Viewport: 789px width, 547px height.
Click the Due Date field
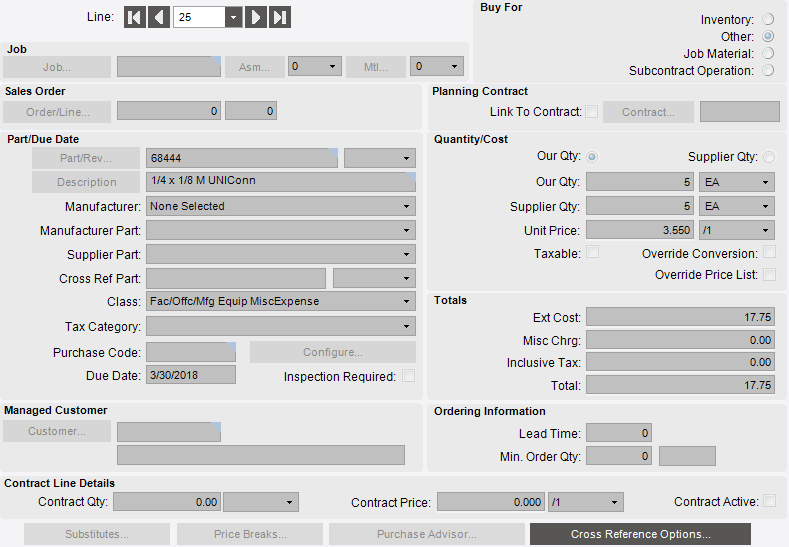pyautogui.click(x=191, y=375)
